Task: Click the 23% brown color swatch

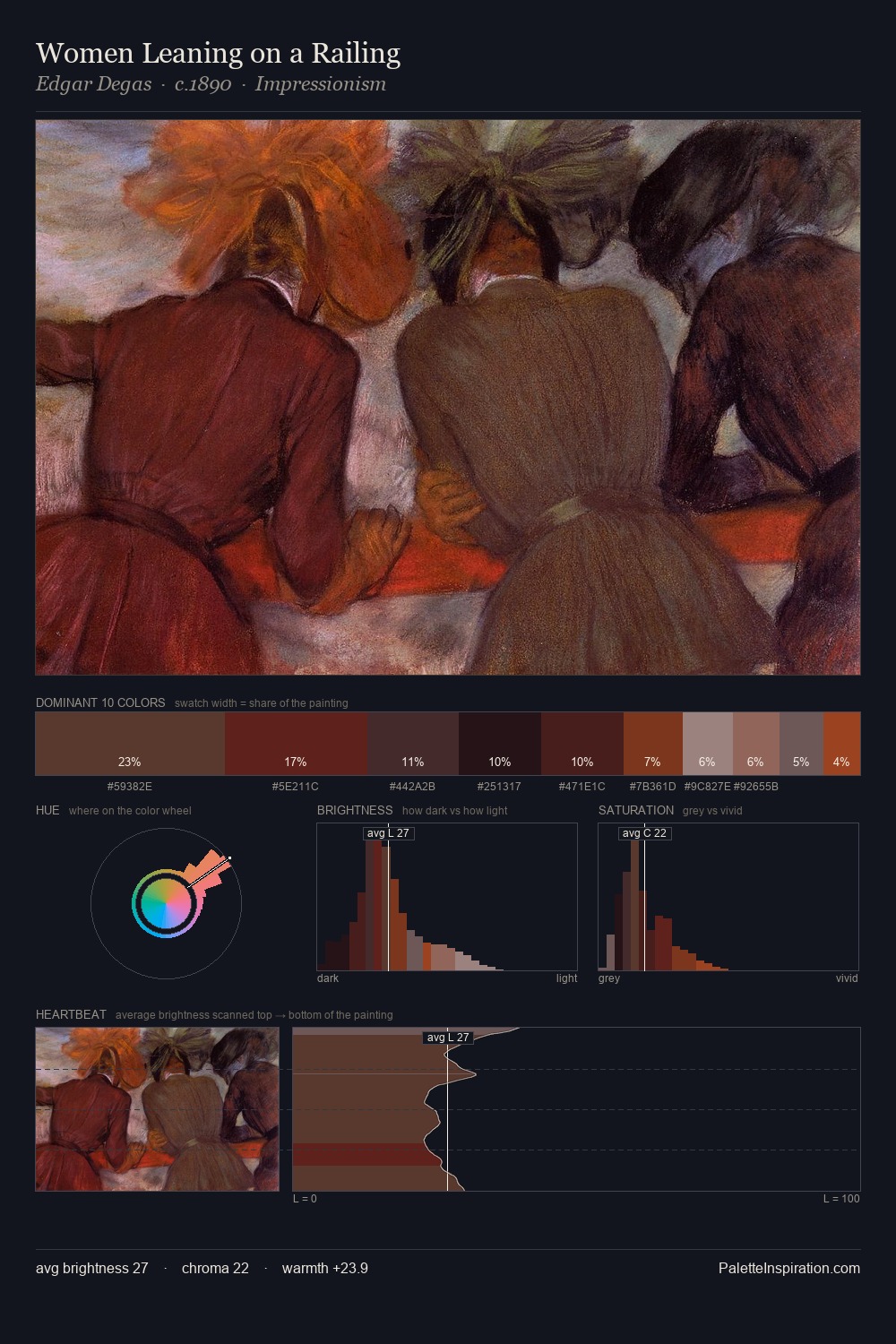Action: tap(130, 744)
